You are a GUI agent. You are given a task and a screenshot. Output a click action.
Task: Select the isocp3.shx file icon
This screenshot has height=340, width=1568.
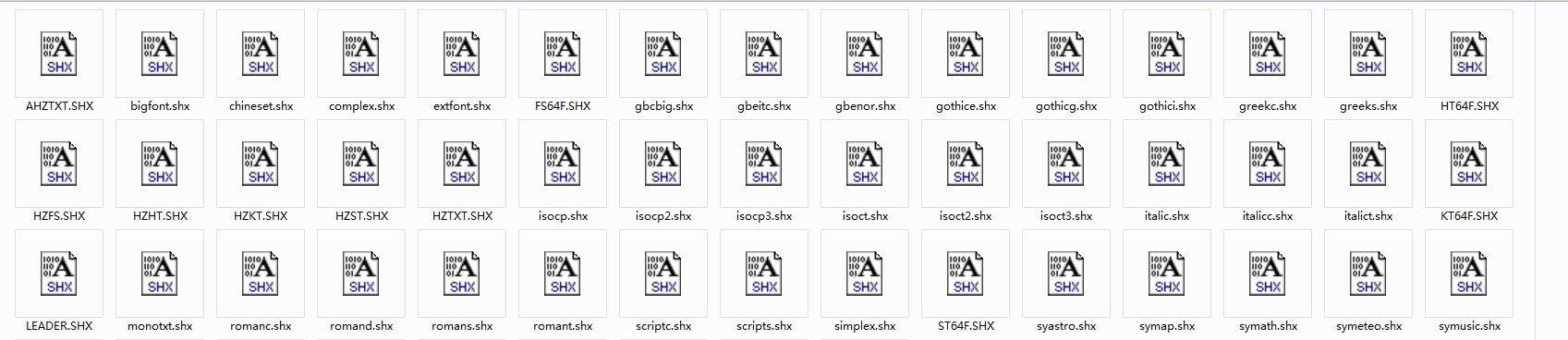[x=764, y=164]
